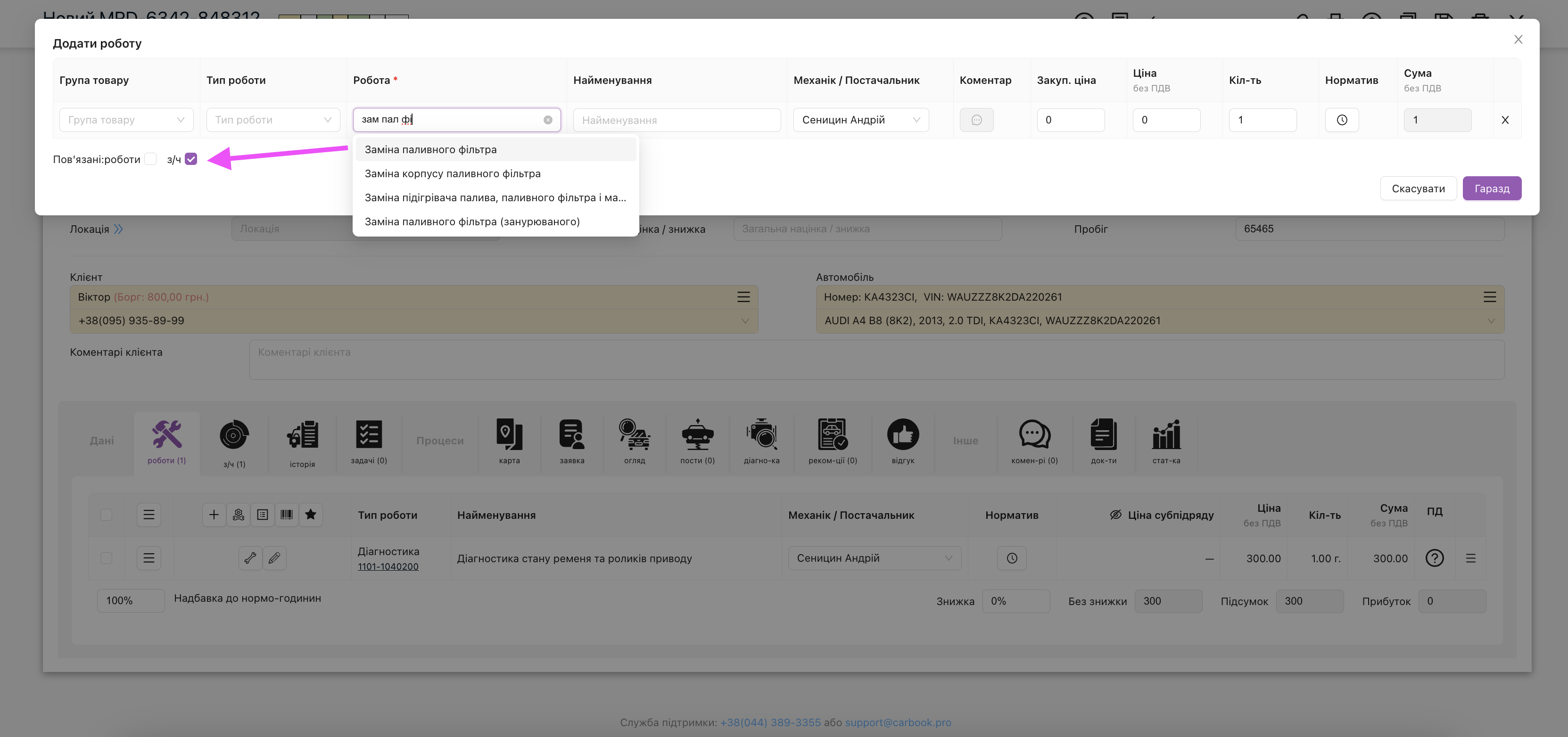Select the Діагностика row checkbox
The image size is (1568, 737).
[x=106, y=558]
